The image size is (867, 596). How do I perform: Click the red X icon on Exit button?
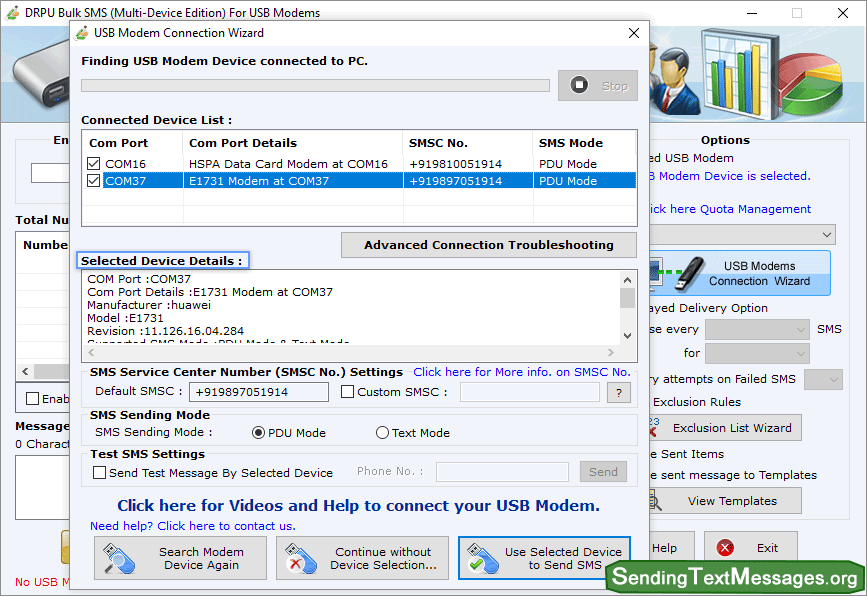[x=725, y=548]
